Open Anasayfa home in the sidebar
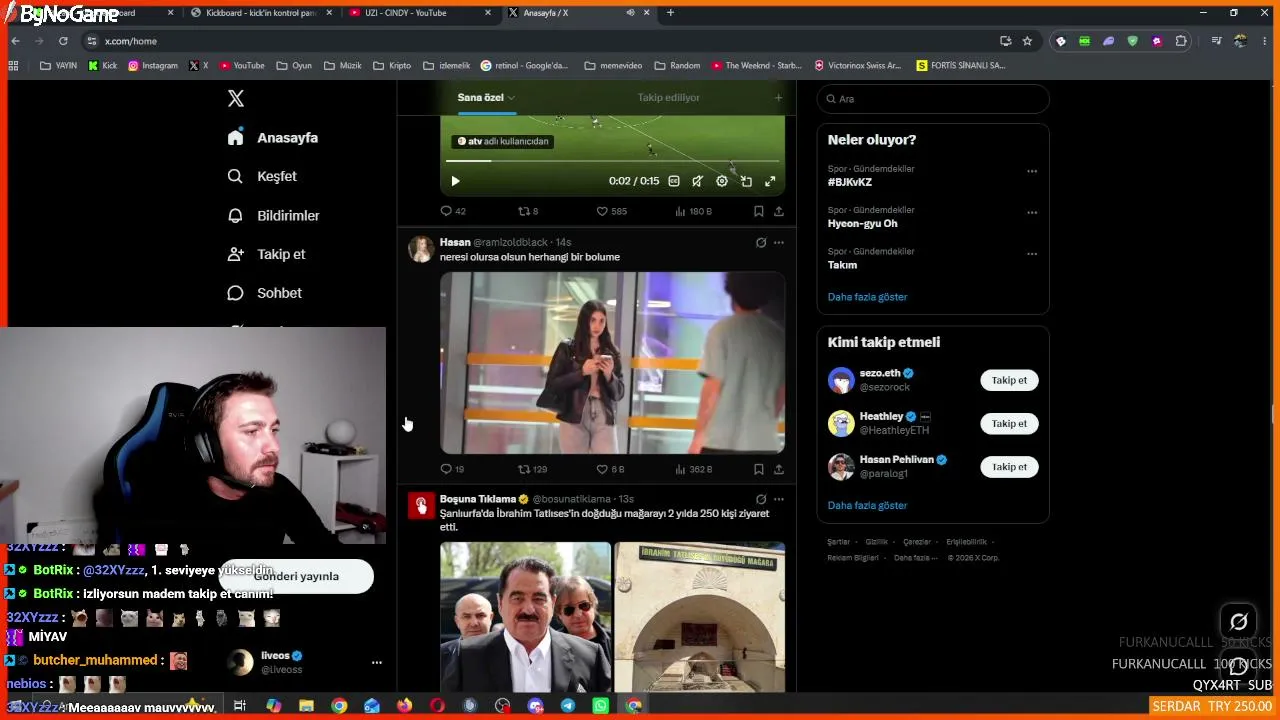1280x720 pixels. [272, 138]
